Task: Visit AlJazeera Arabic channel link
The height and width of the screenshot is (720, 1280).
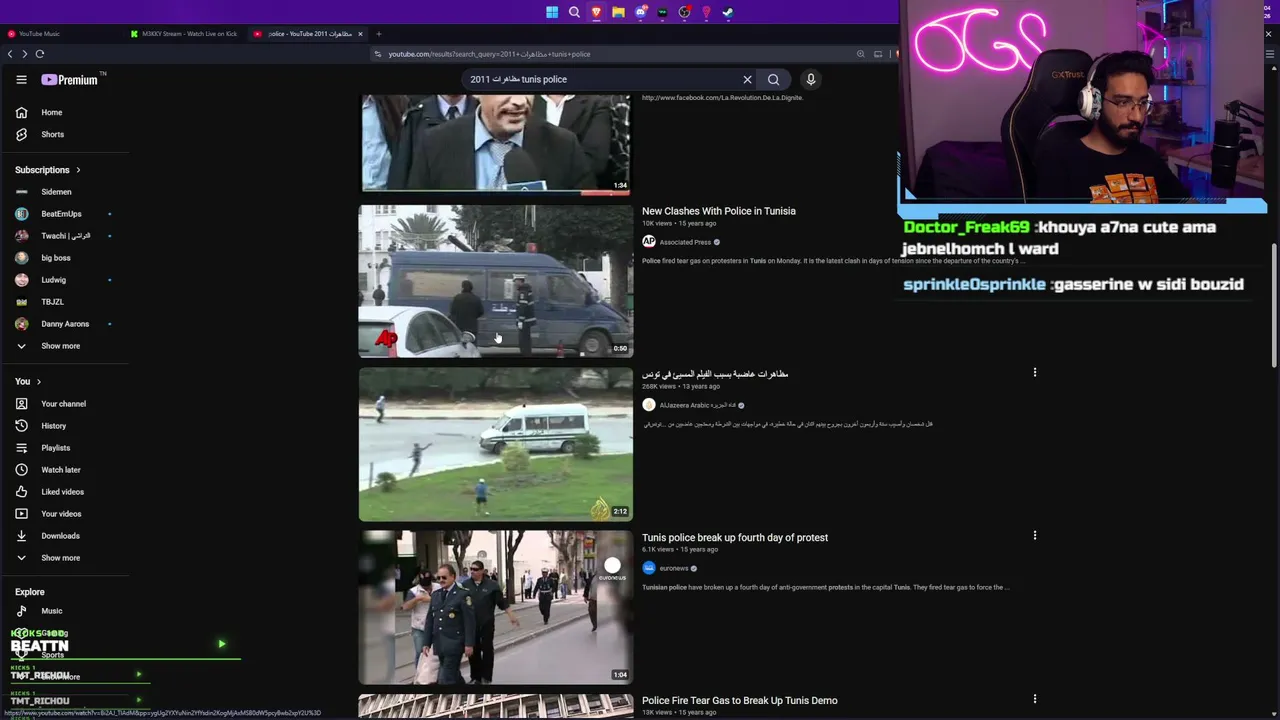Action: (697, 405)
